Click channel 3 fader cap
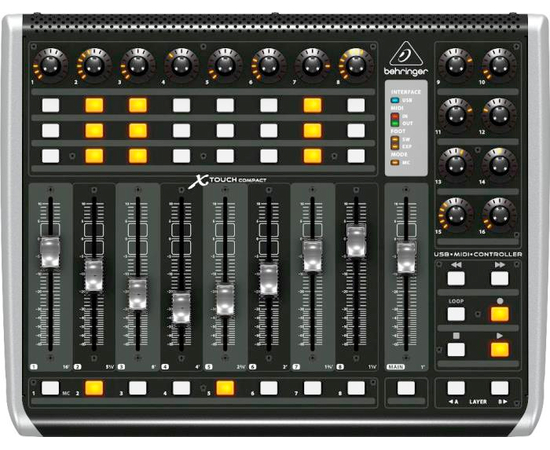This screenshot has width=550, height=450. 138,294
